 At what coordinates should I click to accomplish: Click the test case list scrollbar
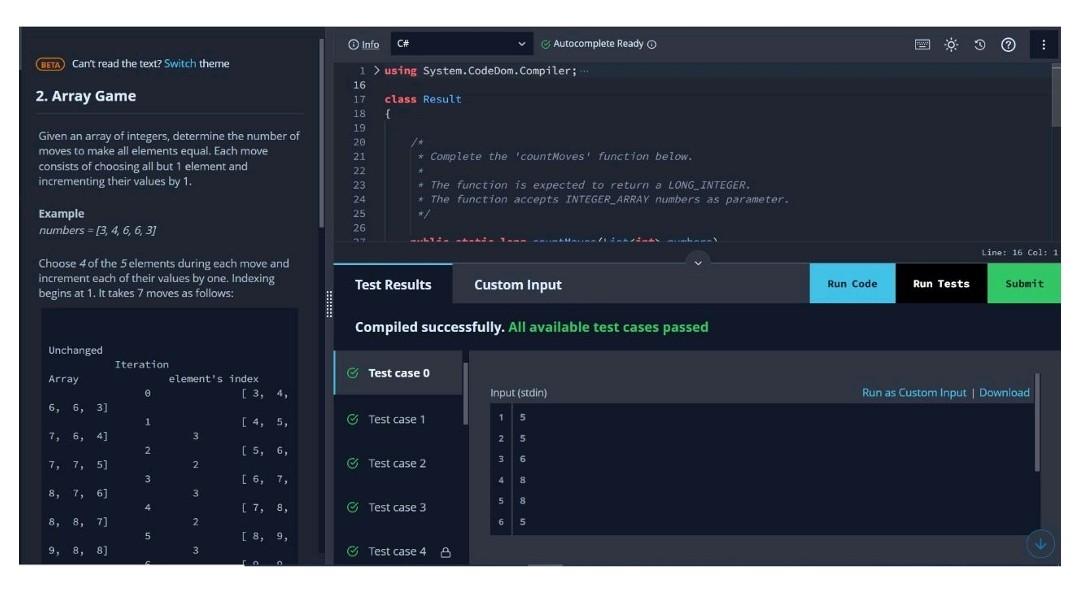466,394
